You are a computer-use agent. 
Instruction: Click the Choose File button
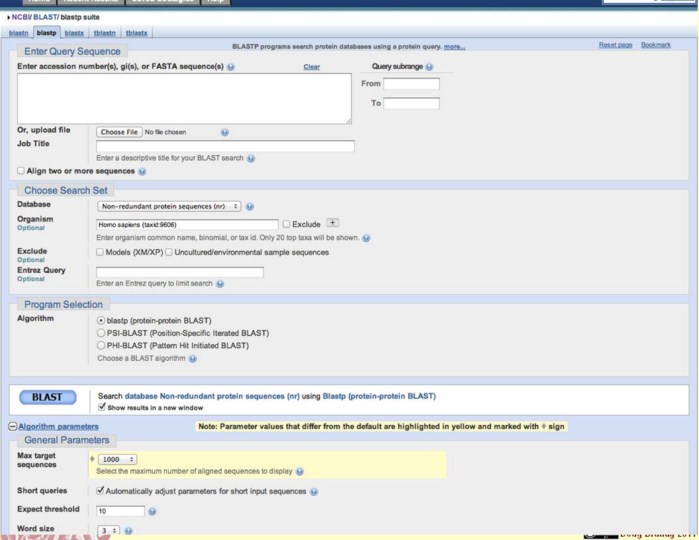pos(119,132)
